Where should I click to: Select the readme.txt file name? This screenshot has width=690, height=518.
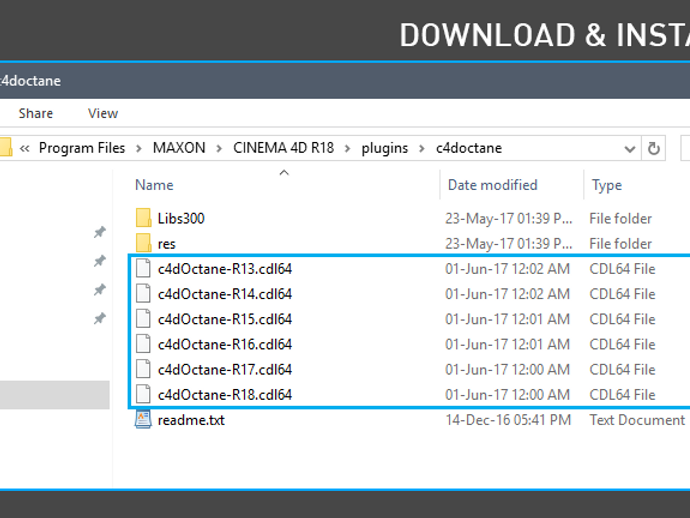(191, 420)
